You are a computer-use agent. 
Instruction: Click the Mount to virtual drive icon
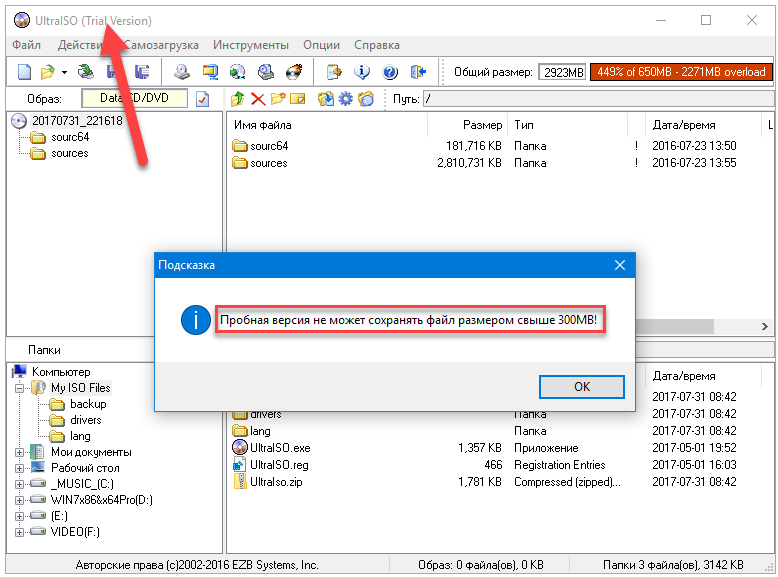(x=266, y=72)
